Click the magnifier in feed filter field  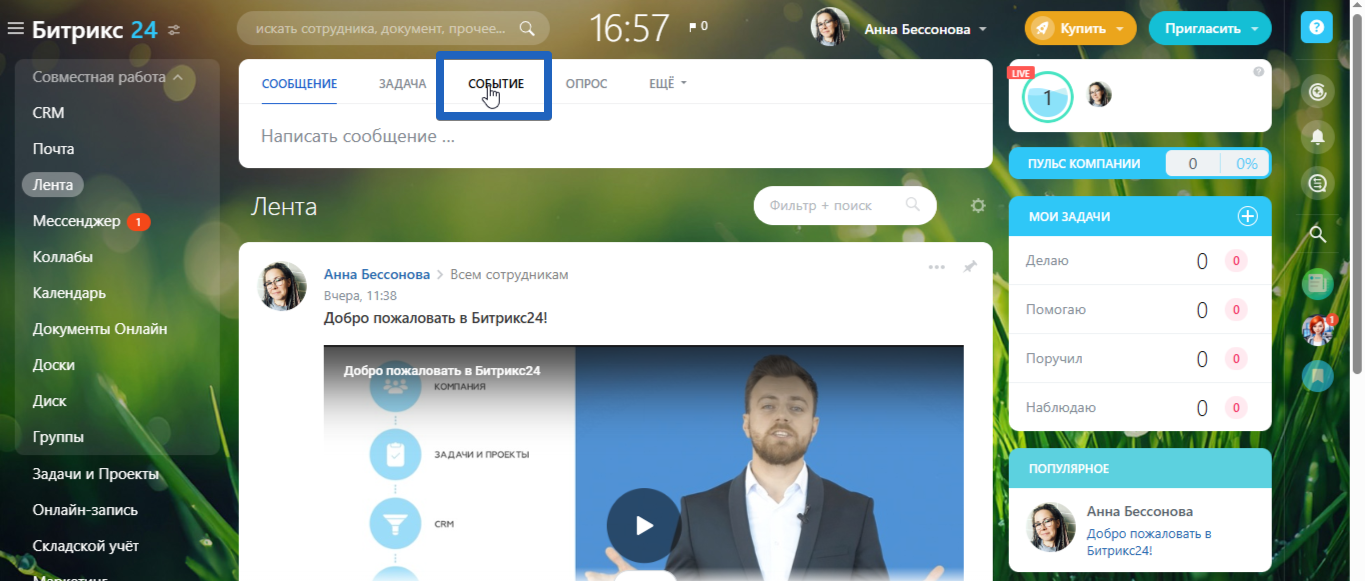click(x=912, y=204)
